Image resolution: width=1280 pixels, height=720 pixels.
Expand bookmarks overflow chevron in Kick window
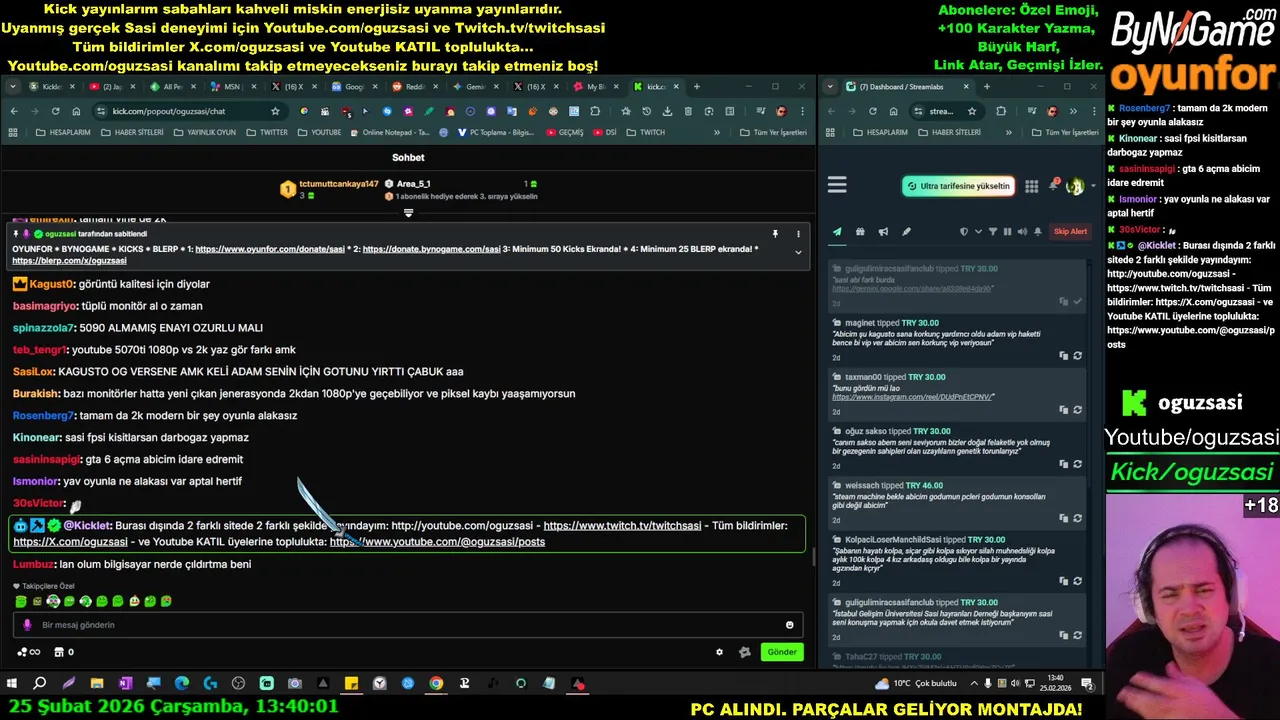pos(716,132)
